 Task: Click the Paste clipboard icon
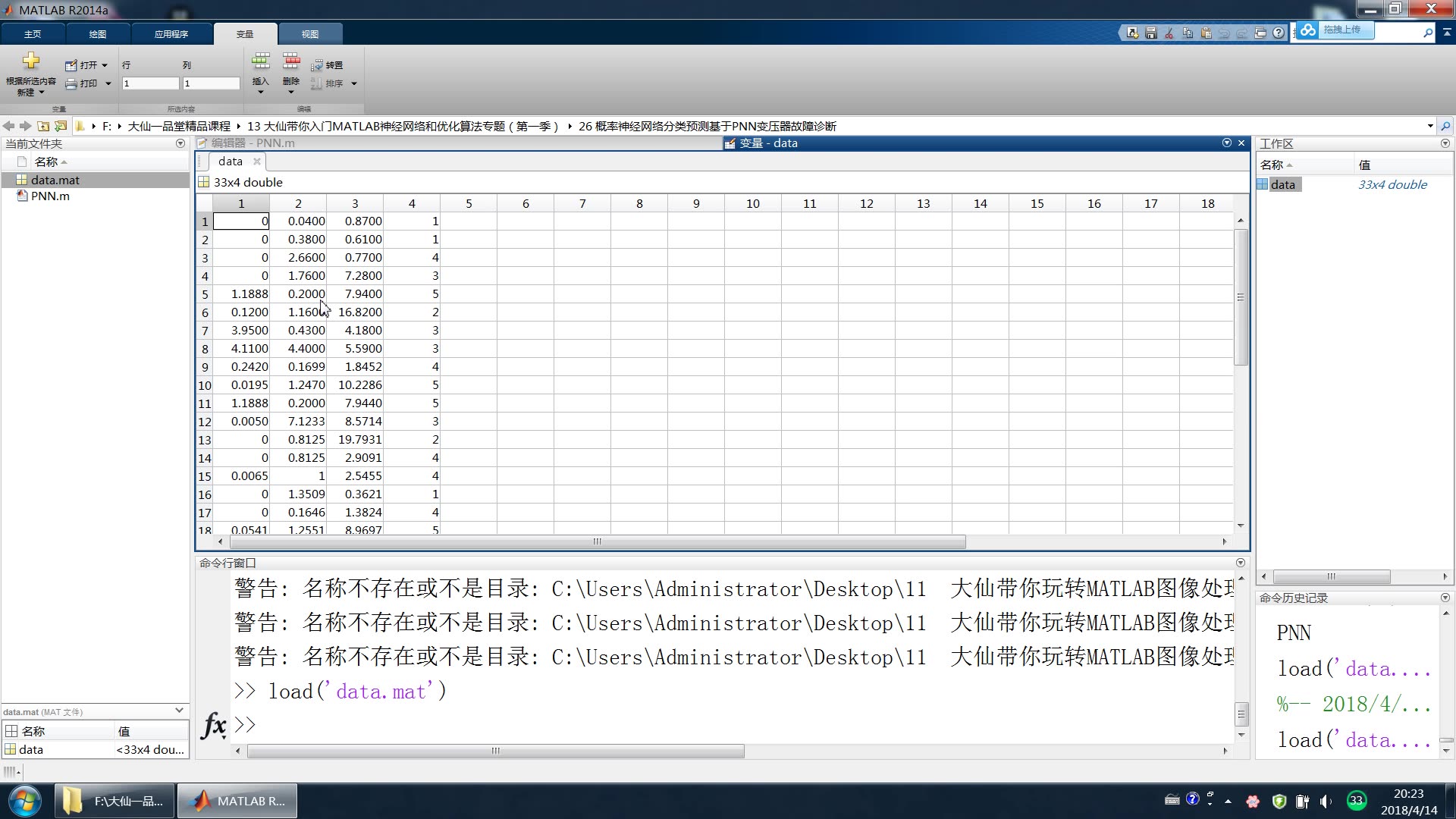coord(1206,33)
